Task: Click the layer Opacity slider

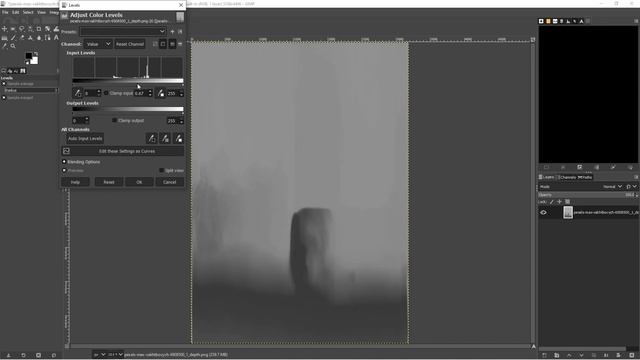Action: pyautogui.click(x=587, y=195)
